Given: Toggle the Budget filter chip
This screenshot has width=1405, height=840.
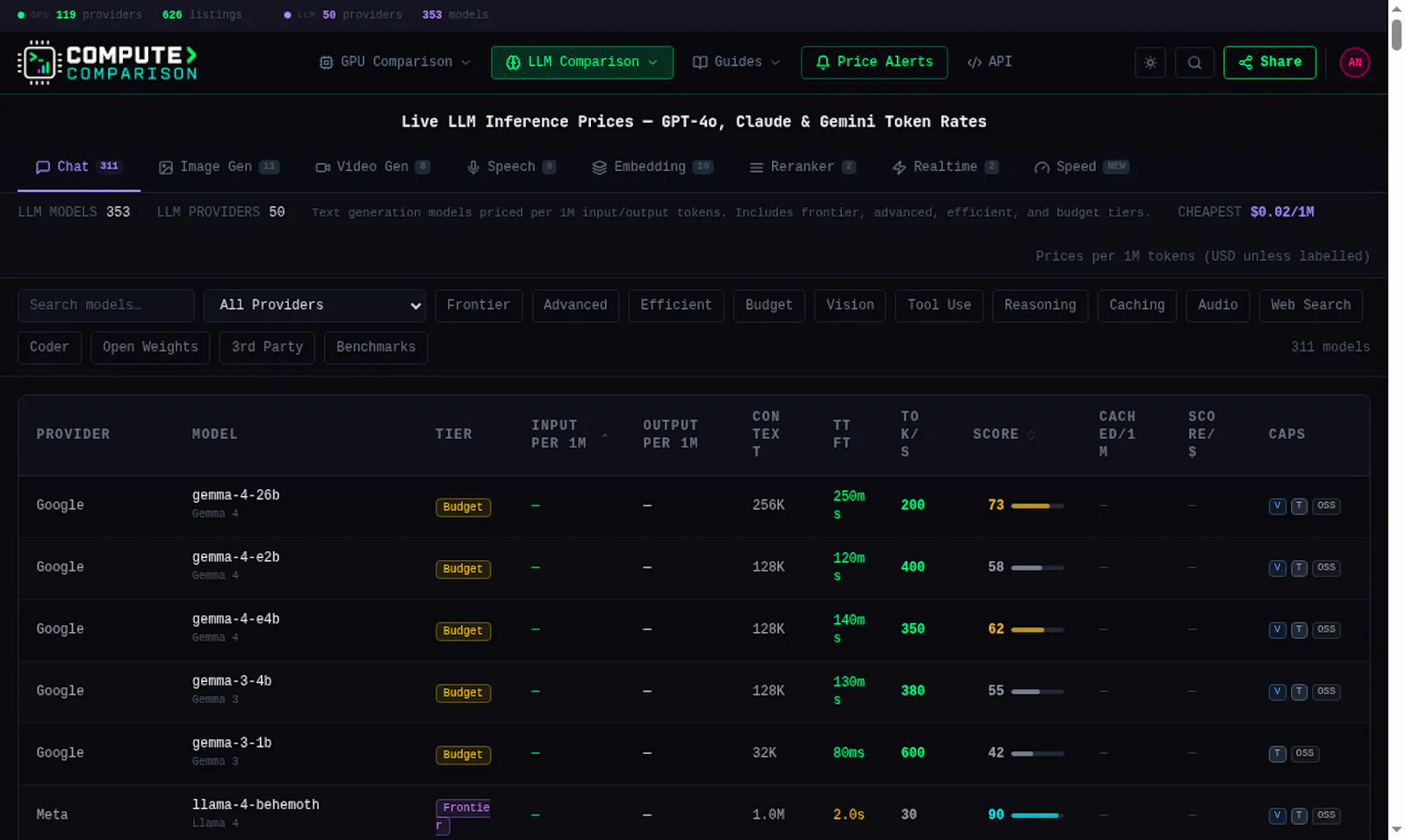Looking at the screenshot, I should pyautogui.click(x=769, y=305).
